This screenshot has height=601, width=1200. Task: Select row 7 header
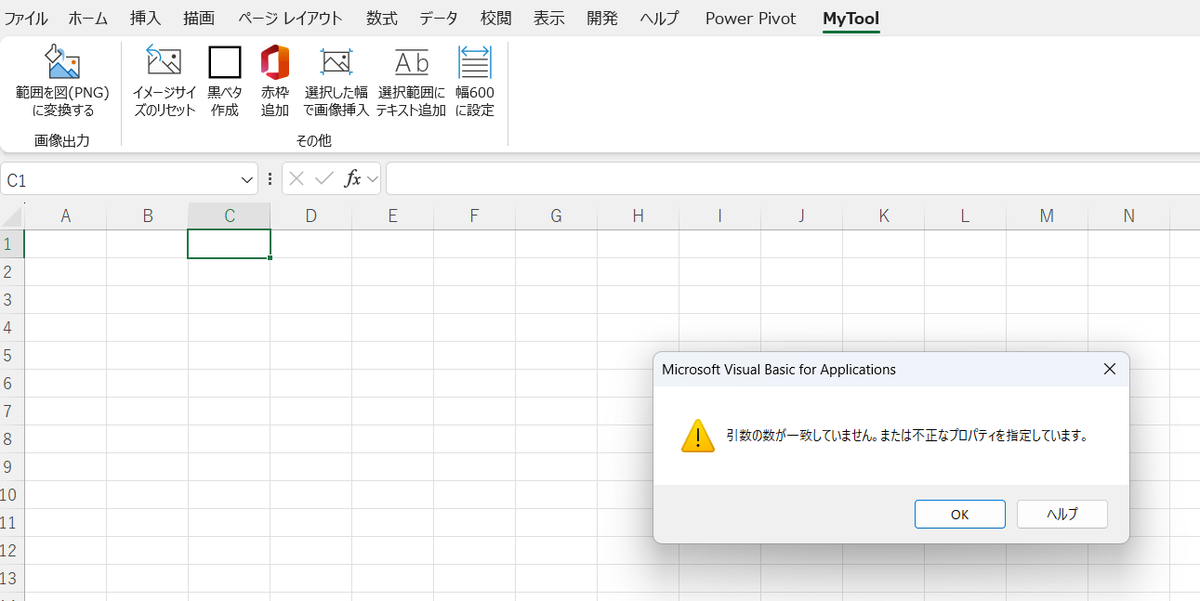(12, 411)
